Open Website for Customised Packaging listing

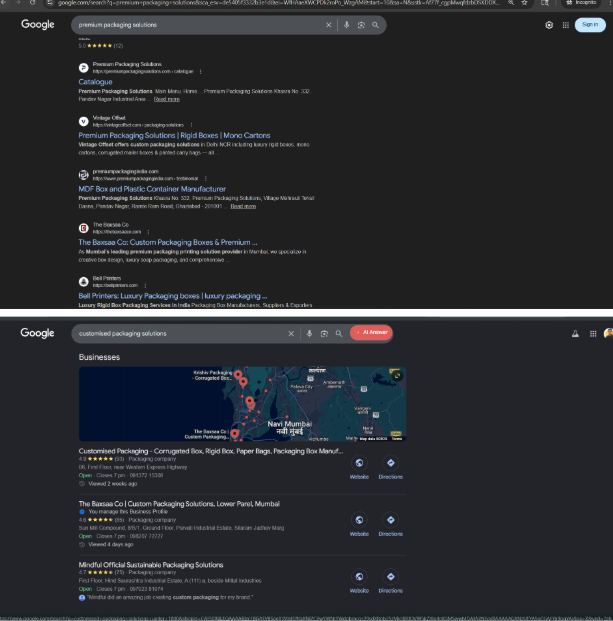[x=359, y=467]
